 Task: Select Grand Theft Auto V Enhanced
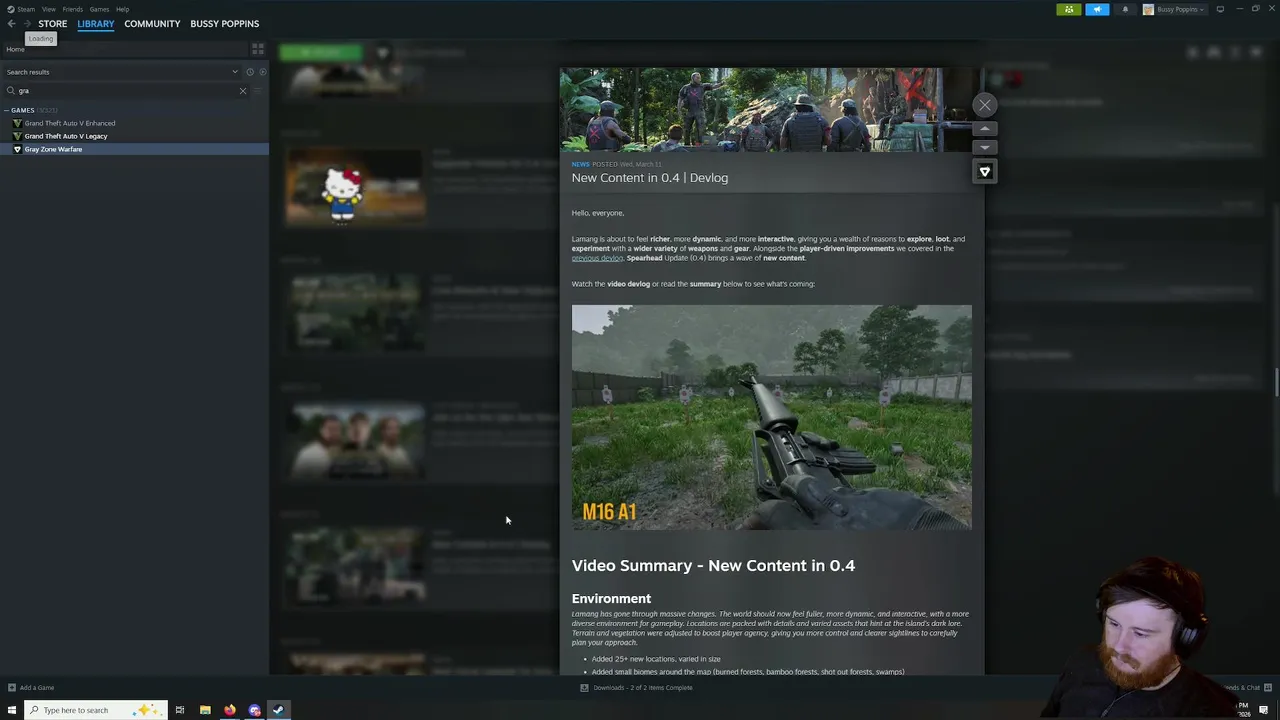pos(70,123)
